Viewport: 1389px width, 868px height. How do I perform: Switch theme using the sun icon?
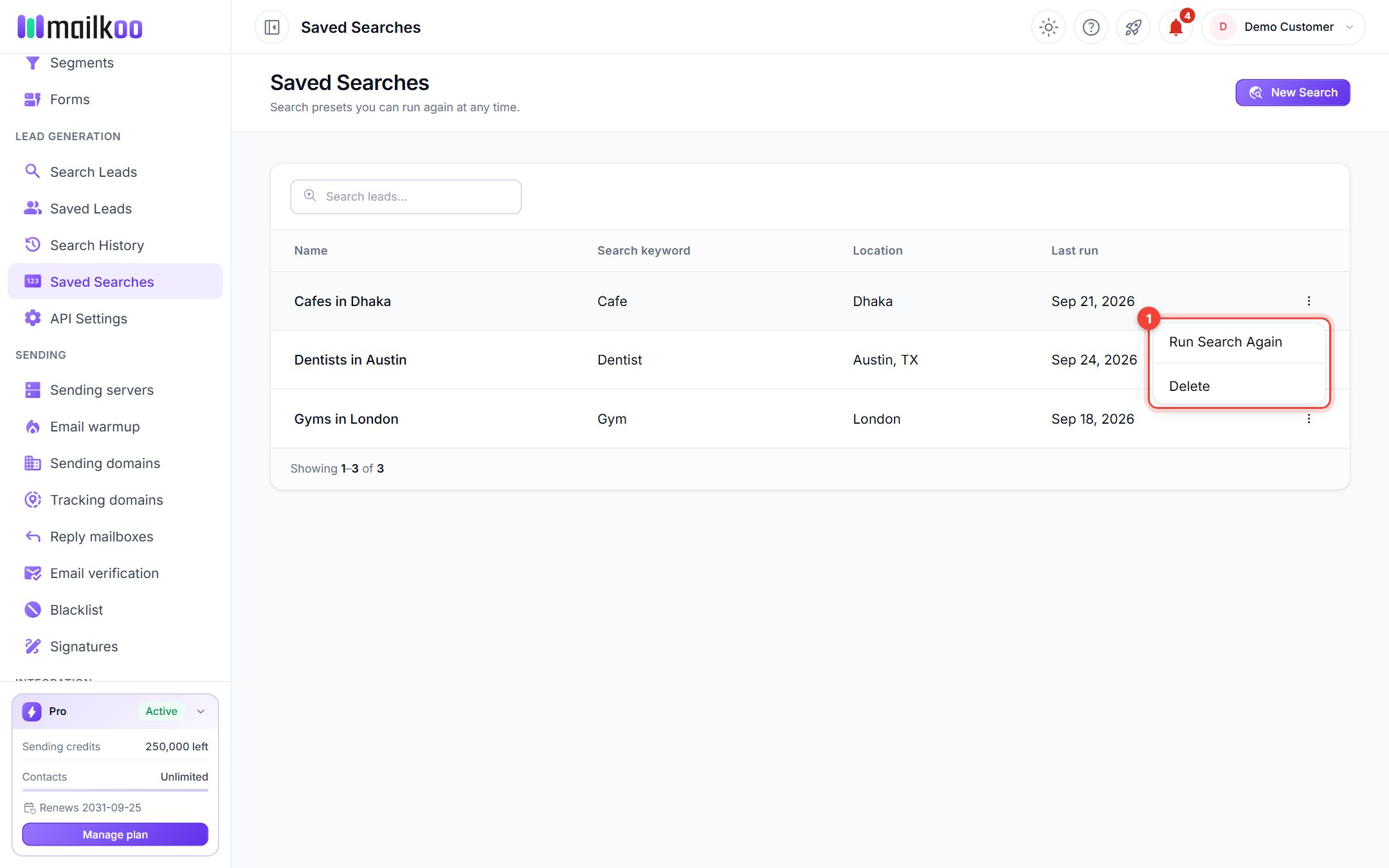[x=1048, y=27]
